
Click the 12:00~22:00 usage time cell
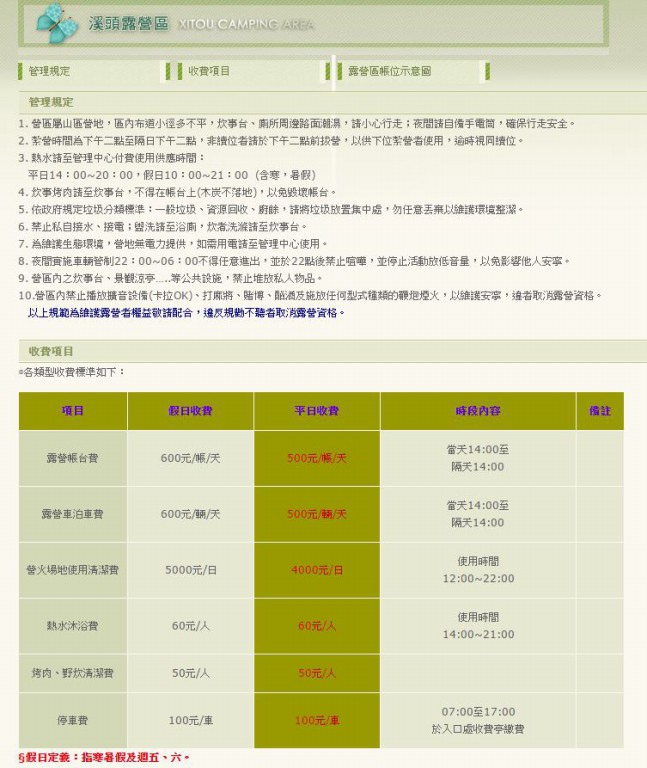pos(478,570)
